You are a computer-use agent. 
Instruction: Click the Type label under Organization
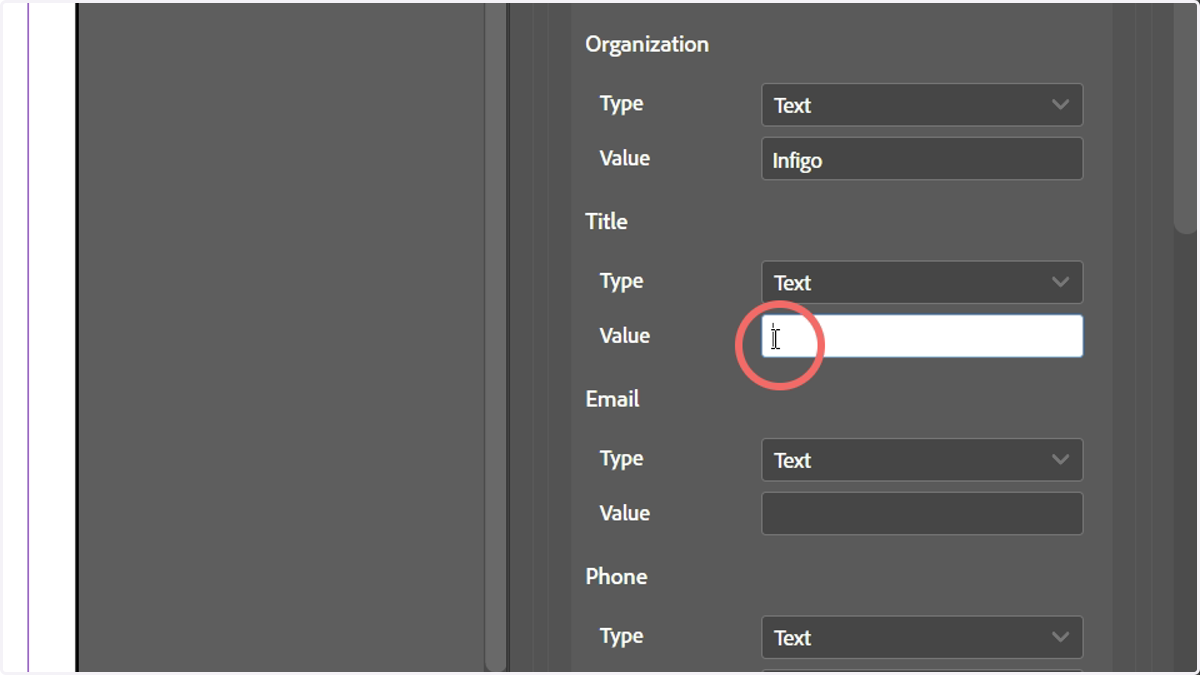coord(621,104)
